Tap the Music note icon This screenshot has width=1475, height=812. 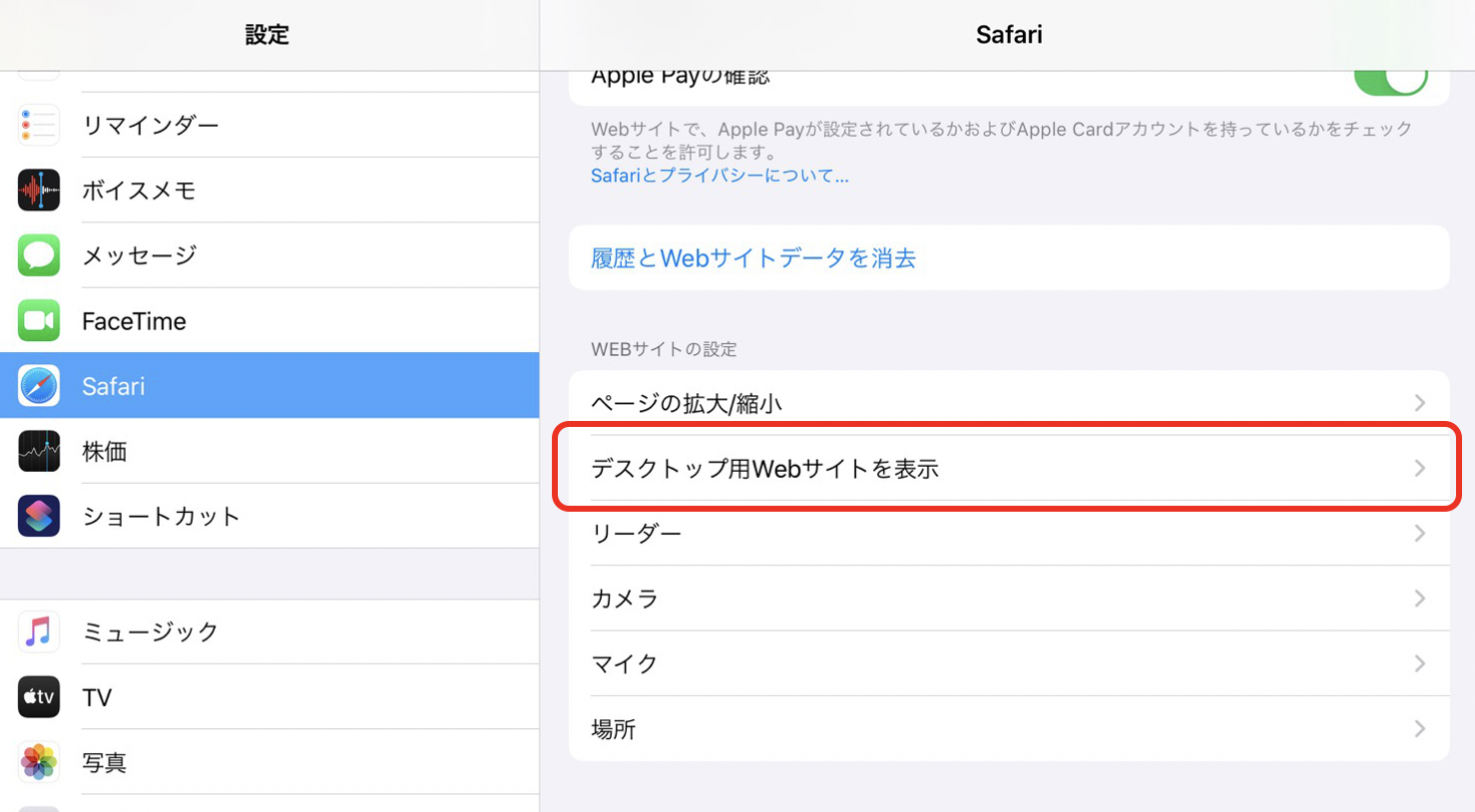(x=39, y=631)
